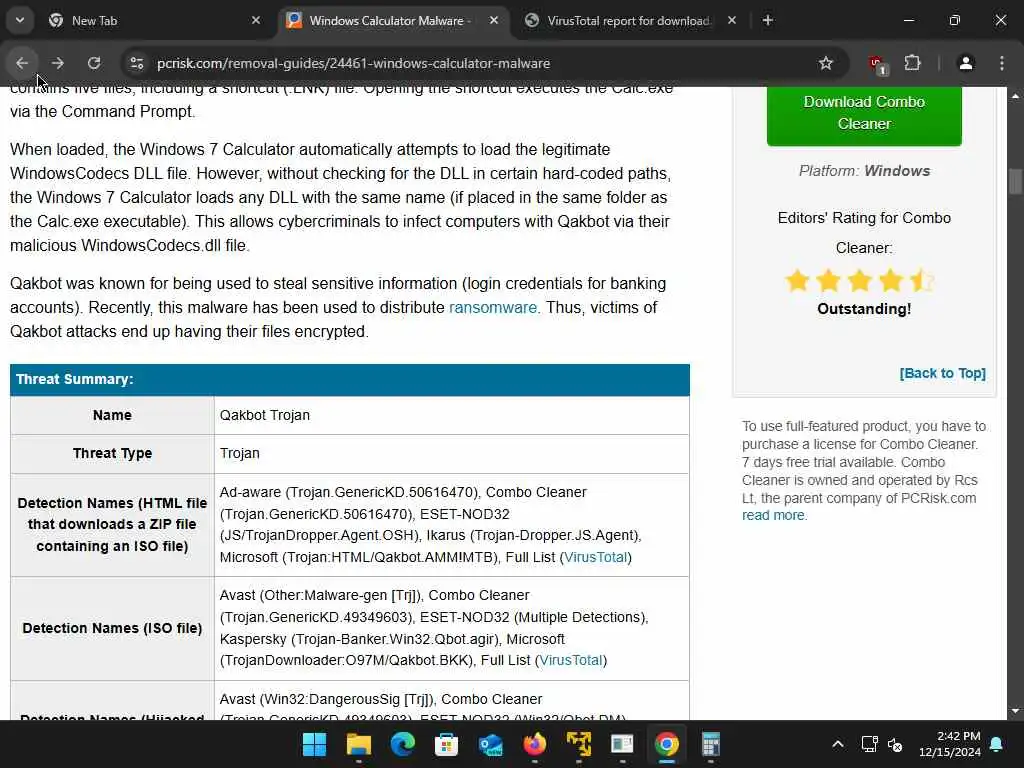
Task: Click the page vertical scrollbar thumb
Action: [1015, 181]
